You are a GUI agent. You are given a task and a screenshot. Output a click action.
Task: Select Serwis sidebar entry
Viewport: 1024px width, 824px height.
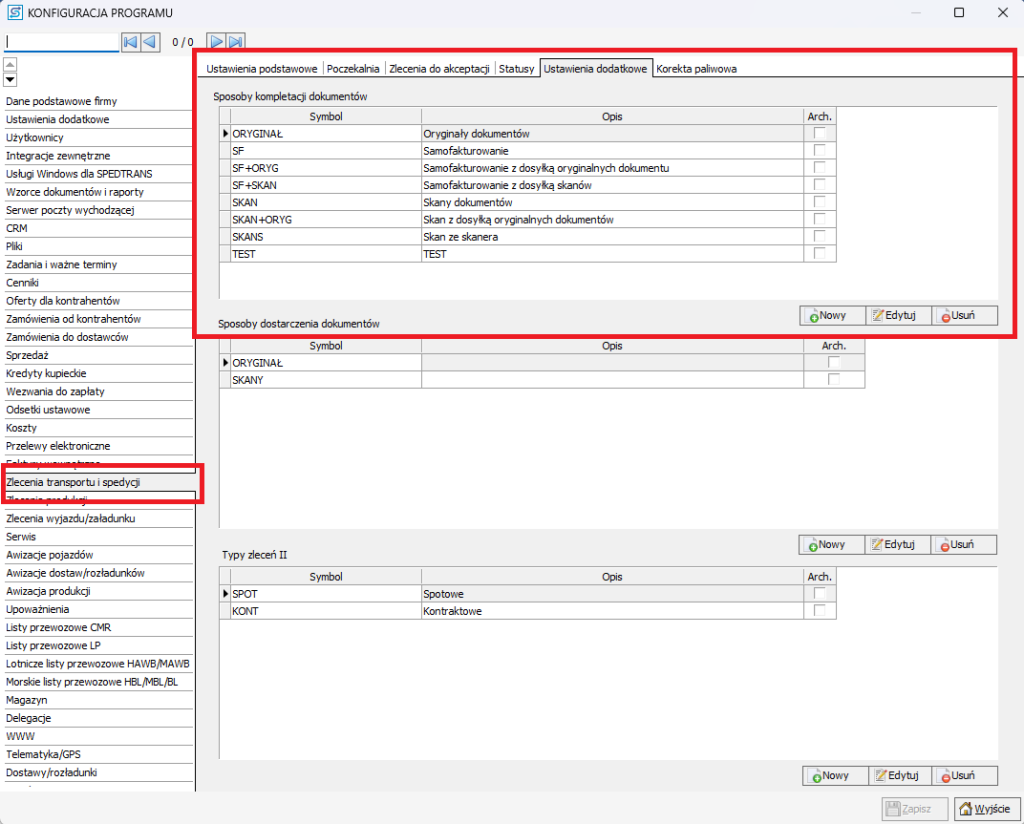tap(98, 537)
